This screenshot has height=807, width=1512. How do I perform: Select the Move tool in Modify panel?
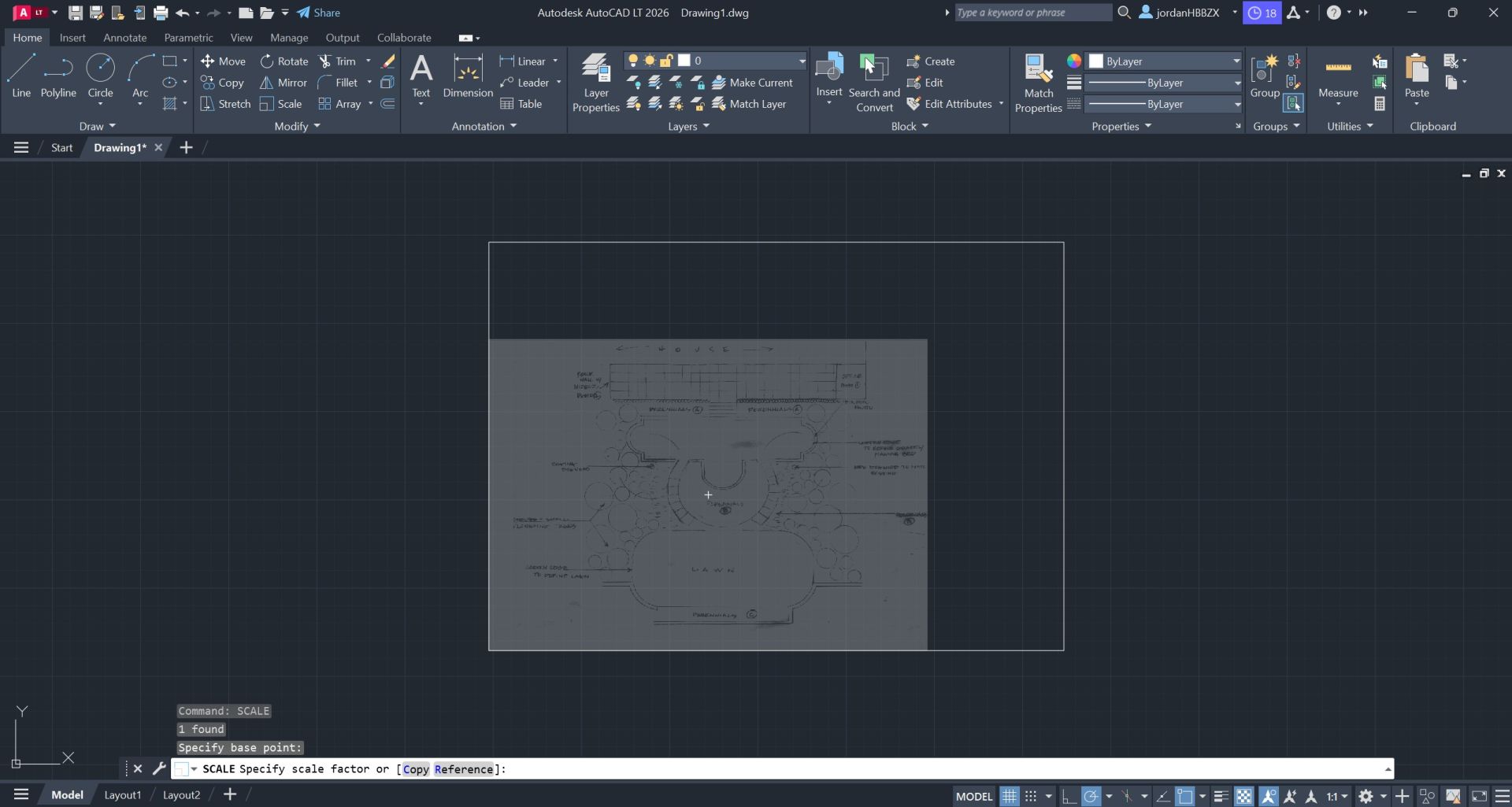(x=223, y=61)
